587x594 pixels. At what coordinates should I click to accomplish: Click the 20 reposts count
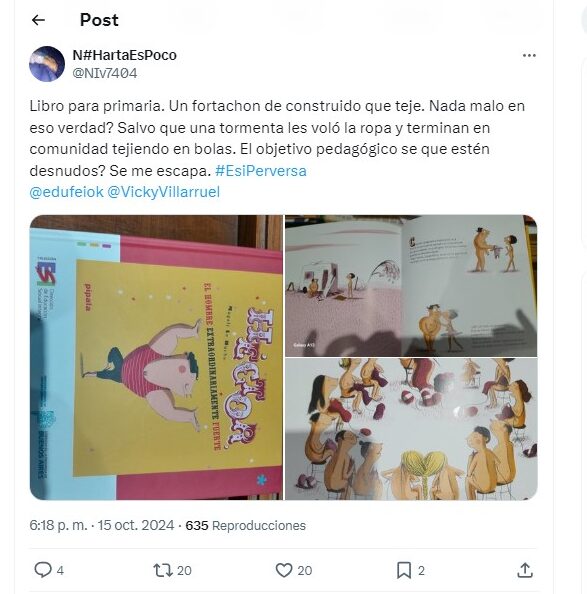pyautogui.click(x=184, y=571)
